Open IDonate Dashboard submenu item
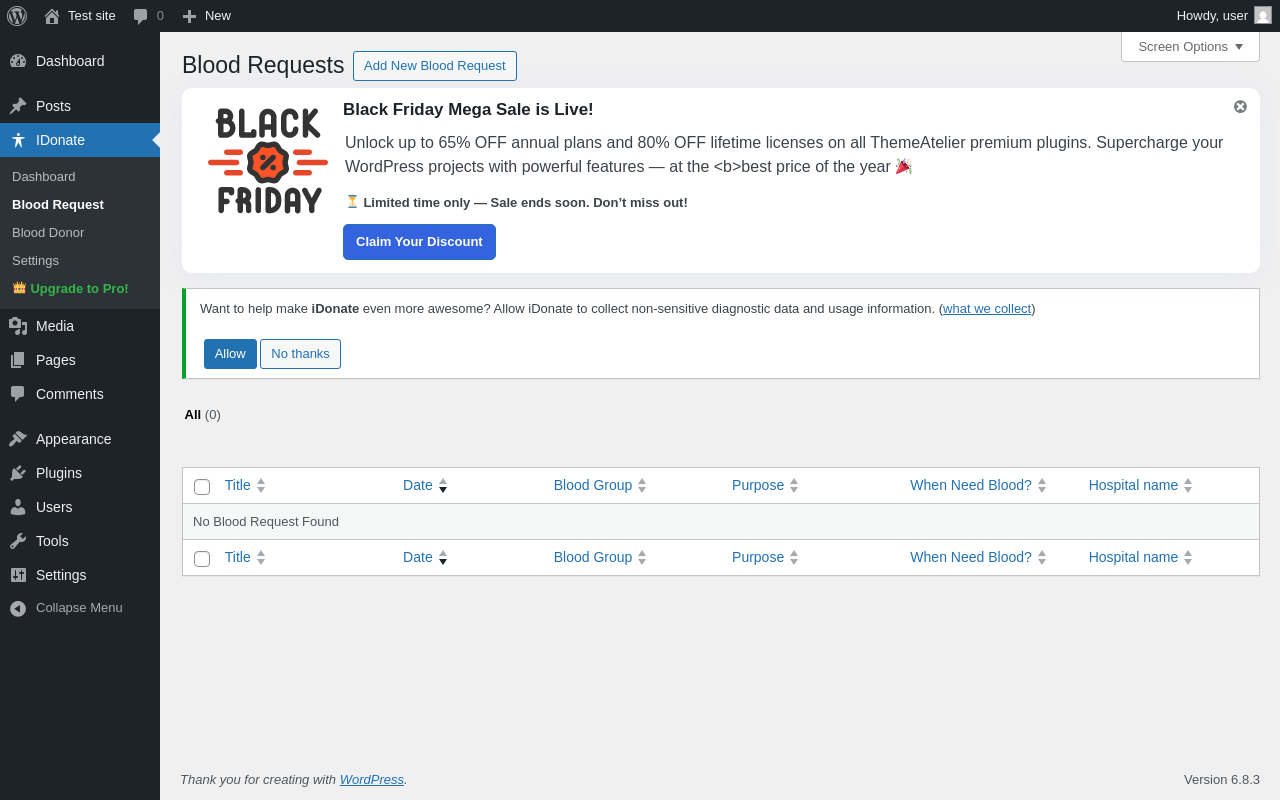The width and height of the screenshot is (1280, 800). pos(44,177)
